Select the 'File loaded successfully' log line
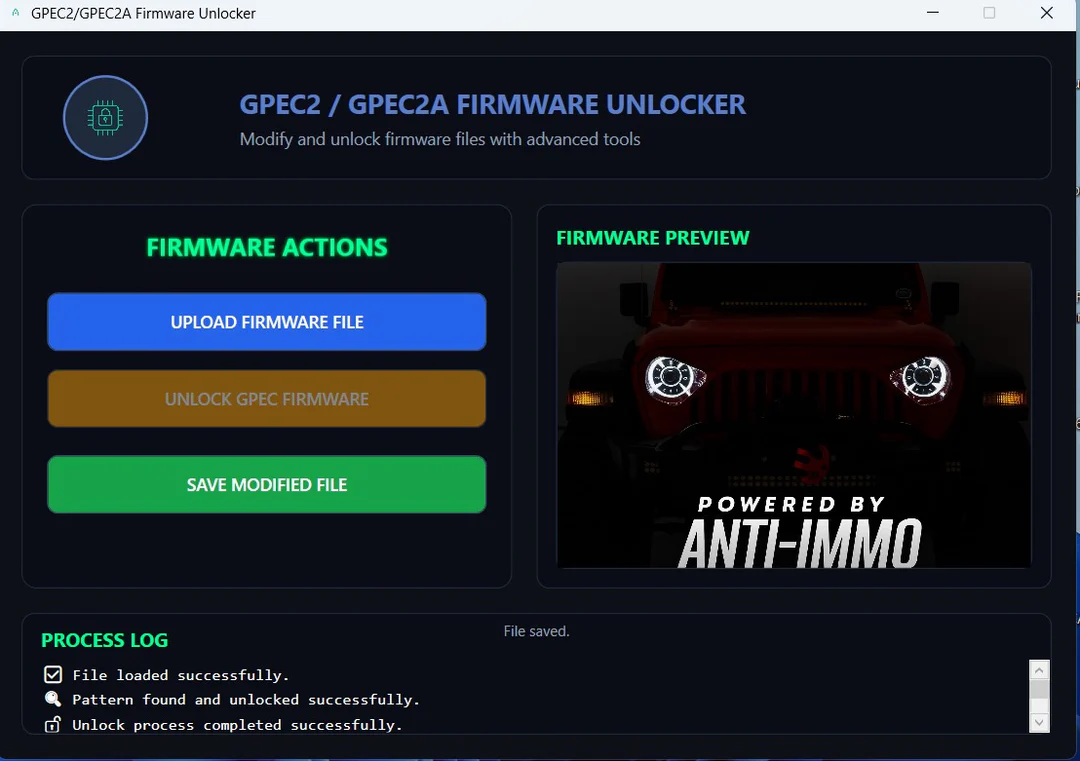The width and height of the screenshot is (1080, 761). click(x=181, y=675)
